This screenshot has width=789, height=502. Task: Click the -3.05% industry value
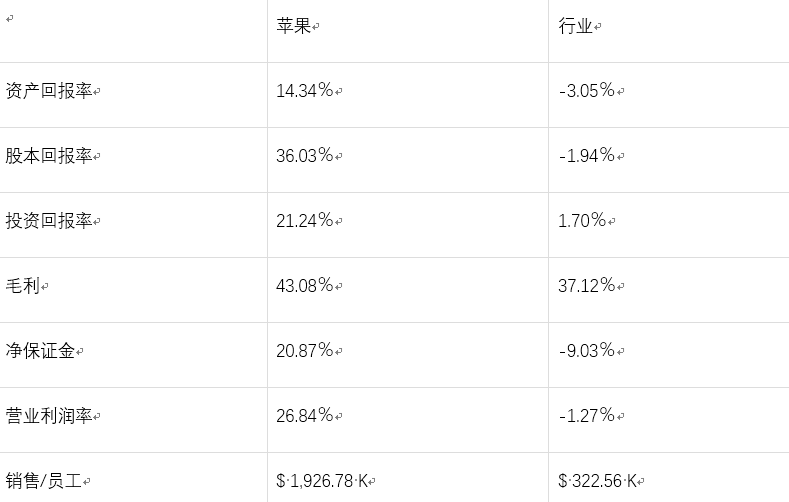(587, 91)
